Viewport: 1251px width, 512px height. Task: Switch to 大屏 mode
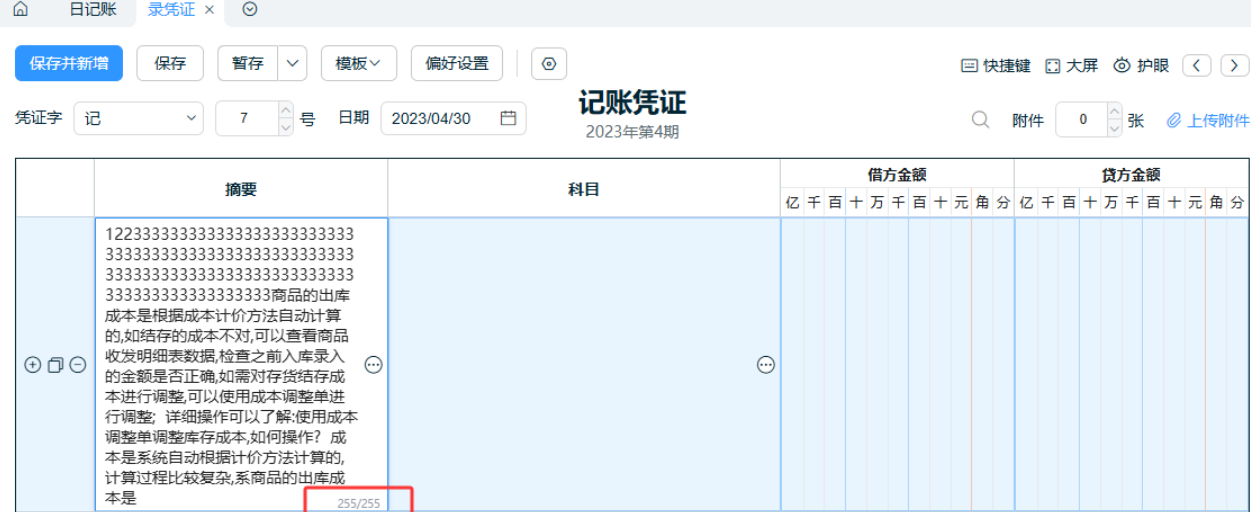(1071, 65)
